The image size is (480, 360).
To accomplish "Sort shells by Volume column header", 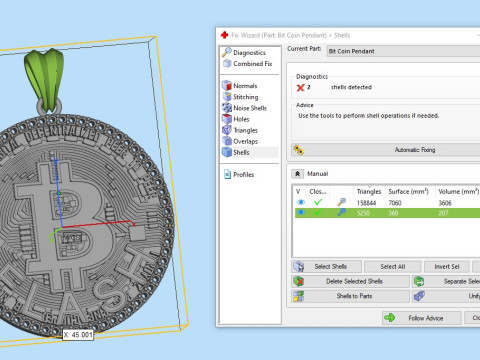I will [458, 191].
